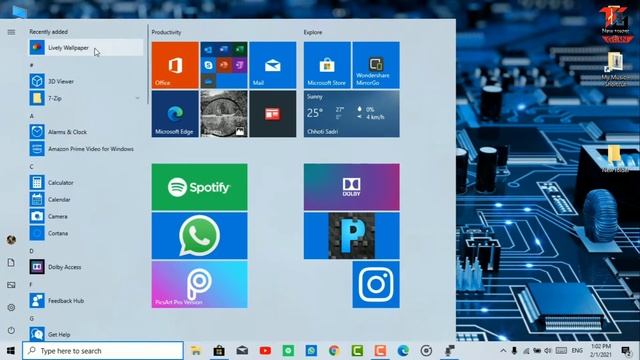
Task: Open the PicsArt Pro Version tile
Action: coord(200,284)
